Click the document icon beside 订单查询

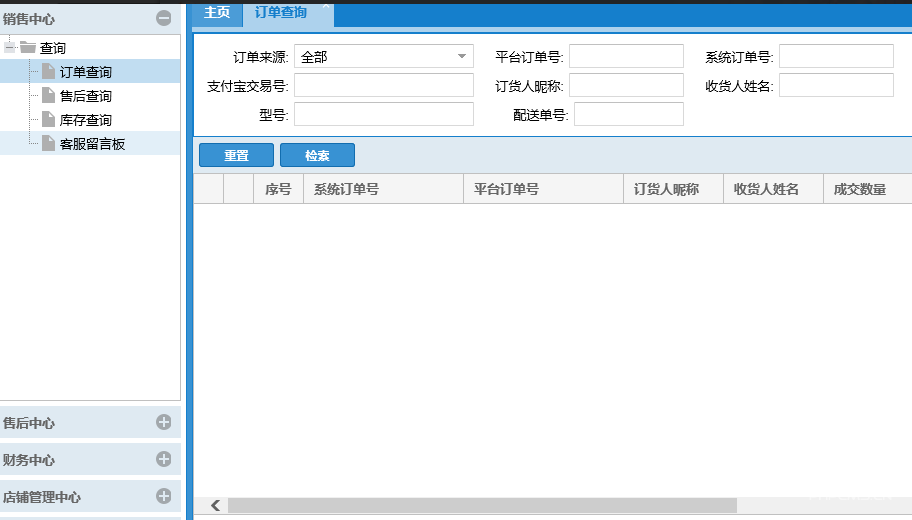[48, 72]
